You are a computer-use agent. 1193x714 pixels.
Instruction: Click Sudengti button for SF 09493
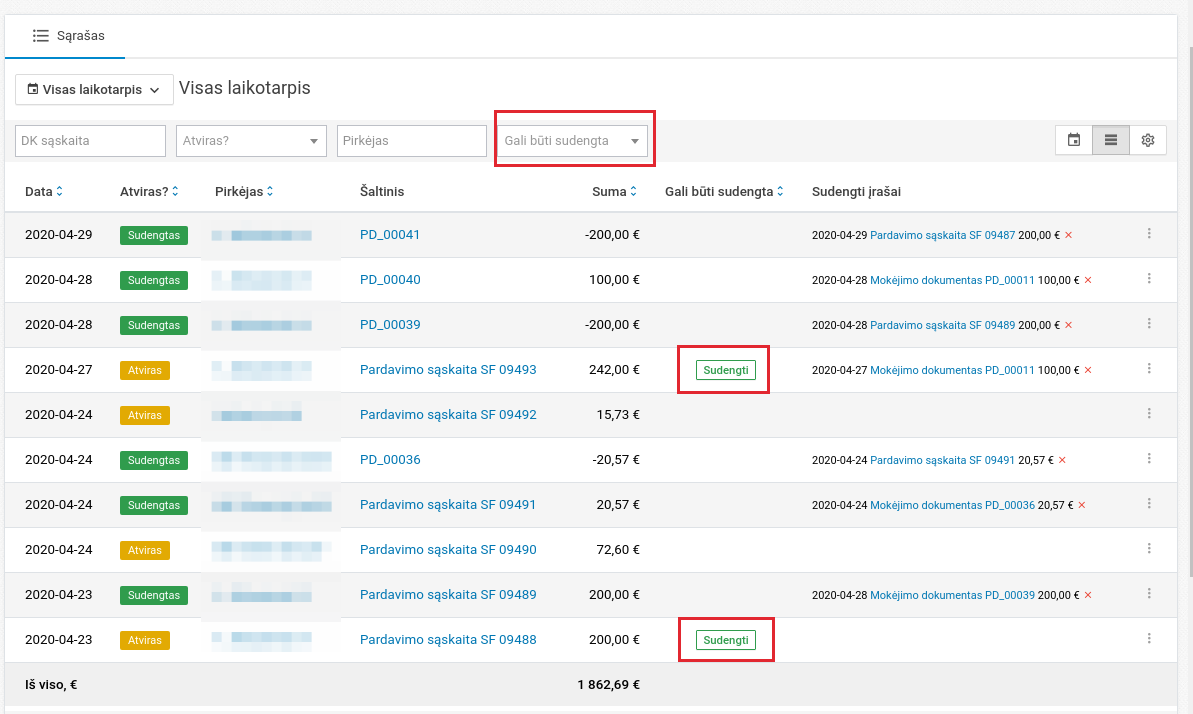click(x=725, y=370)
